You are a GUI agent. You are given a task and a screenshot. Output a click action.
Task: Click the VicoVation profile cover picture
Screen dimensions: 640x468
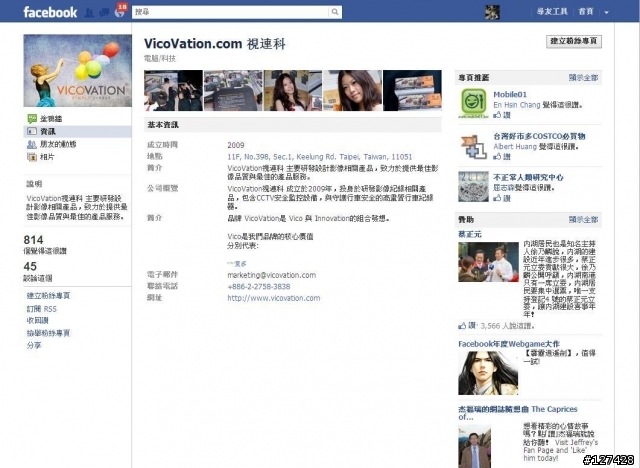tap(78, 71)
